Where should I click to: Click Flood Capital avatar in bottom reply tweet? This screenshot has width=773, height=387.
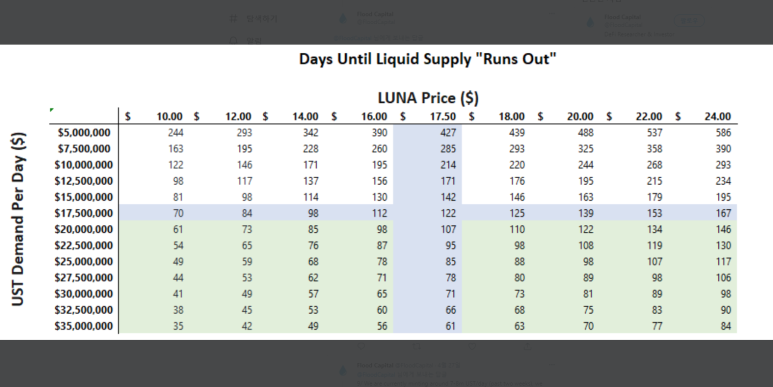(343, 371)
